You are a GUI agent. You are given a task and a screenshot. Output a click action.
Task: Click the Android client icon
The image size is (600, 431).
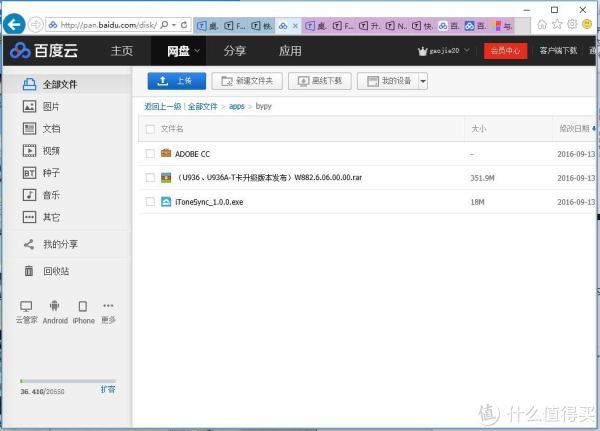pos(55,306)
